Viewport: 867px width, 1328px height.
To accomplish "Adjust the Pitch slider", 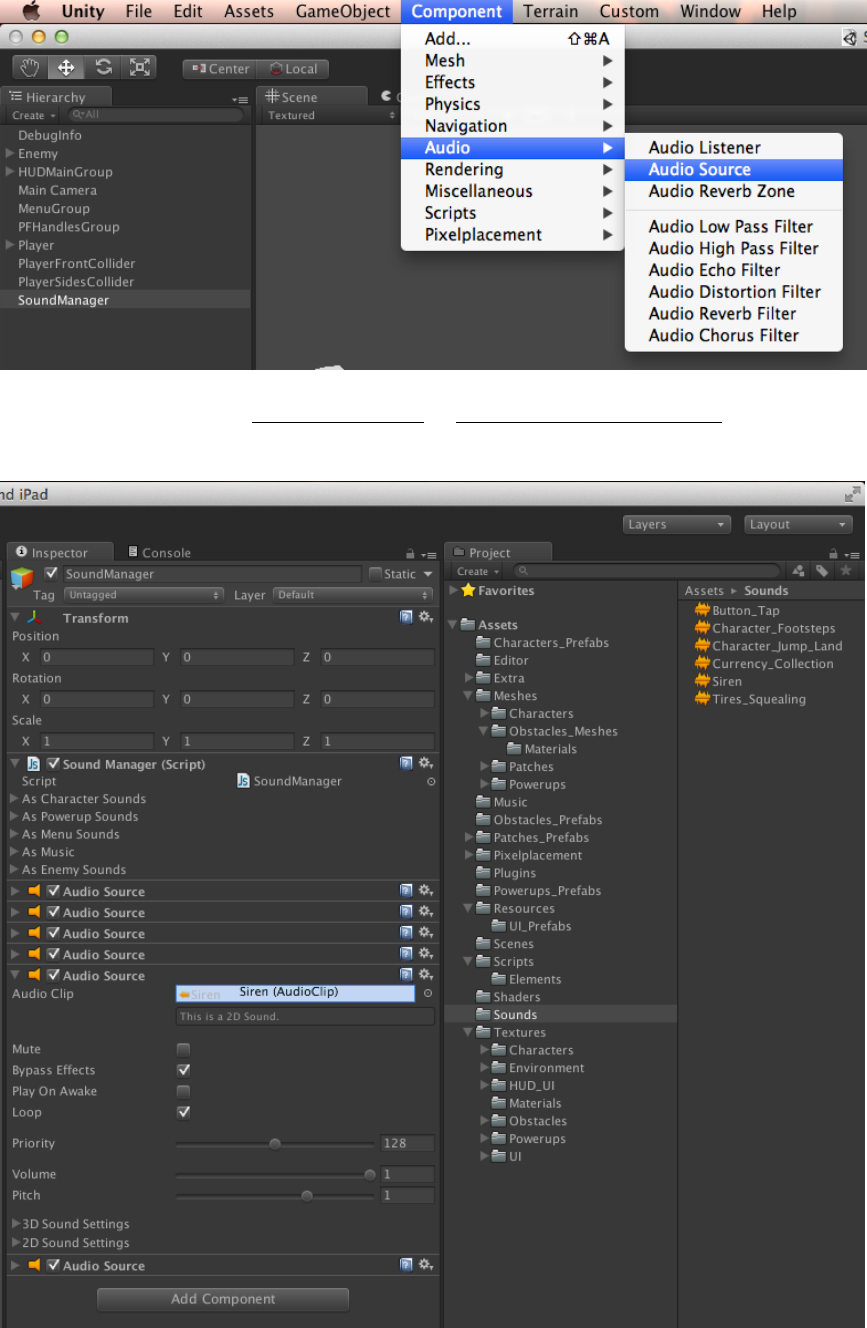I will 275,1196.
